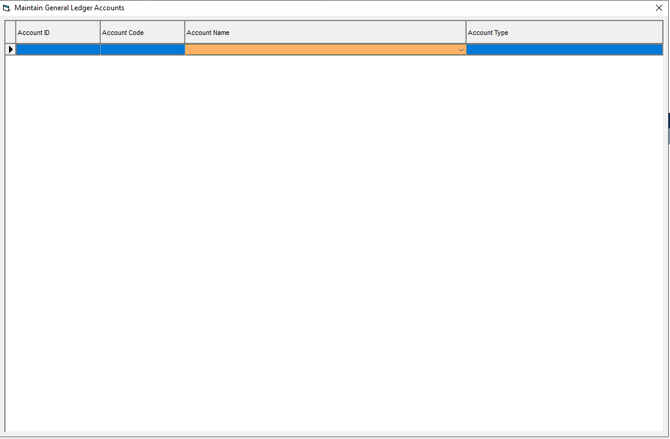Image resolution: width=670 pixels, height=439 pixels.
Task: Open the Account Name dropdown arrow
Action: pyautogui.click(x=461, y=50)
